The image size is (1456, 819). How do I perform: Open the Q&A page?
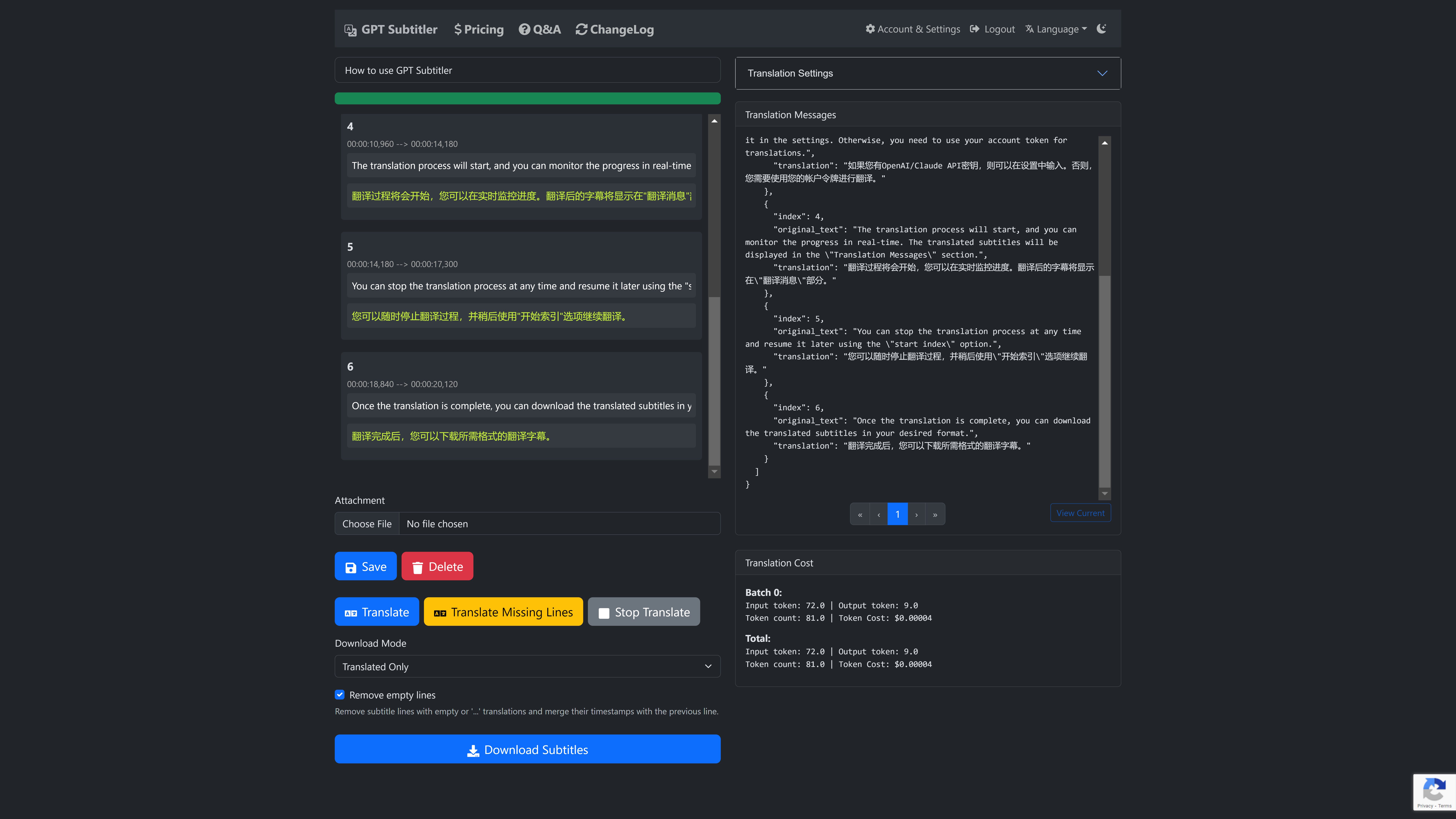540,29
